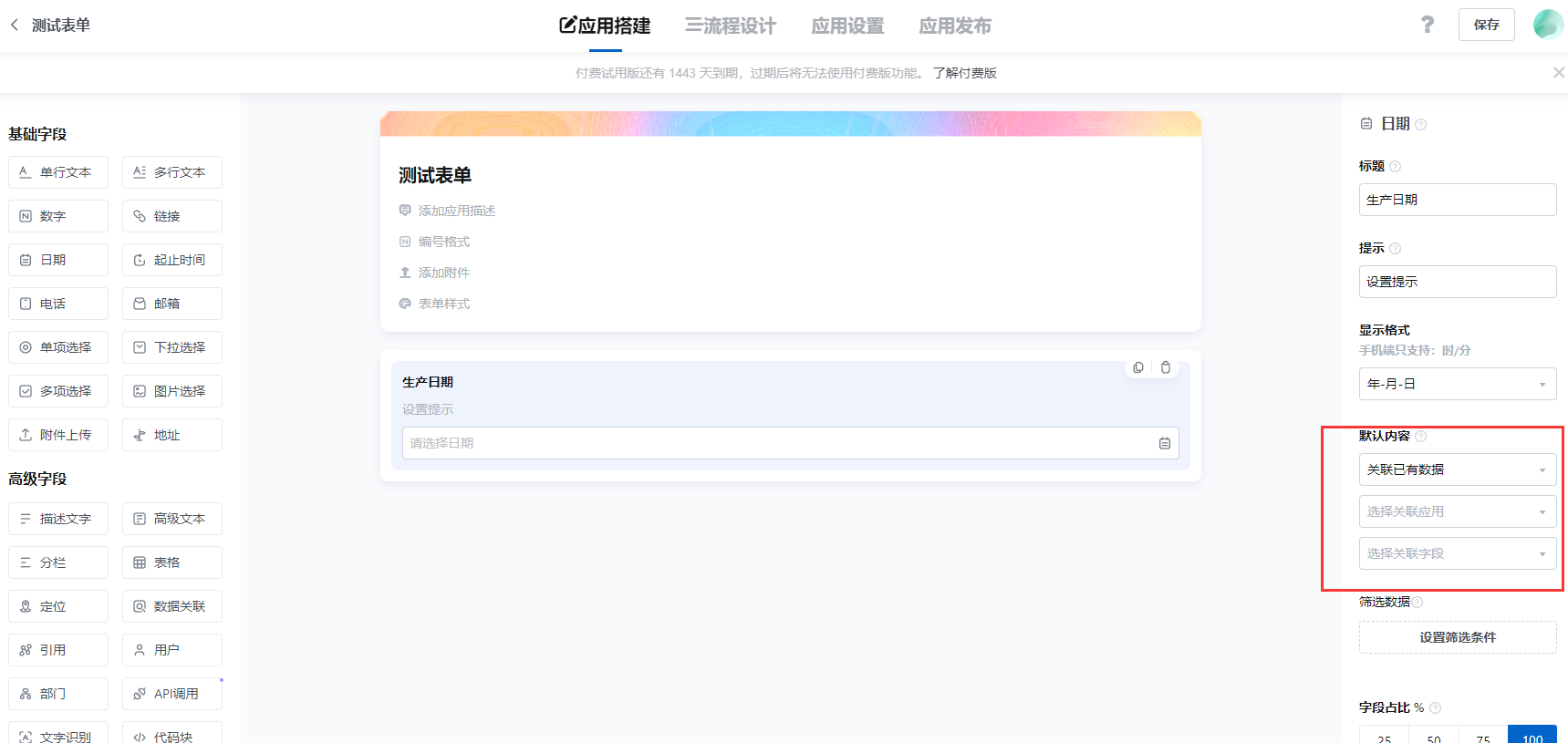Viewport: 1568px width, 743px height.
Task: Switch to the 流程设计 tab
Action: (731, 26)
